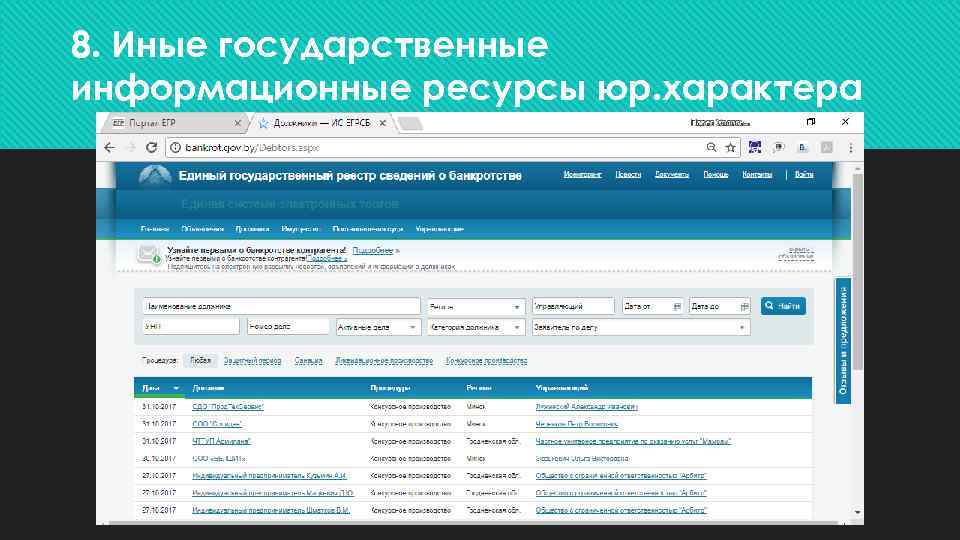Reload the bankrot.gov.by page

click(x=151, y=148)
